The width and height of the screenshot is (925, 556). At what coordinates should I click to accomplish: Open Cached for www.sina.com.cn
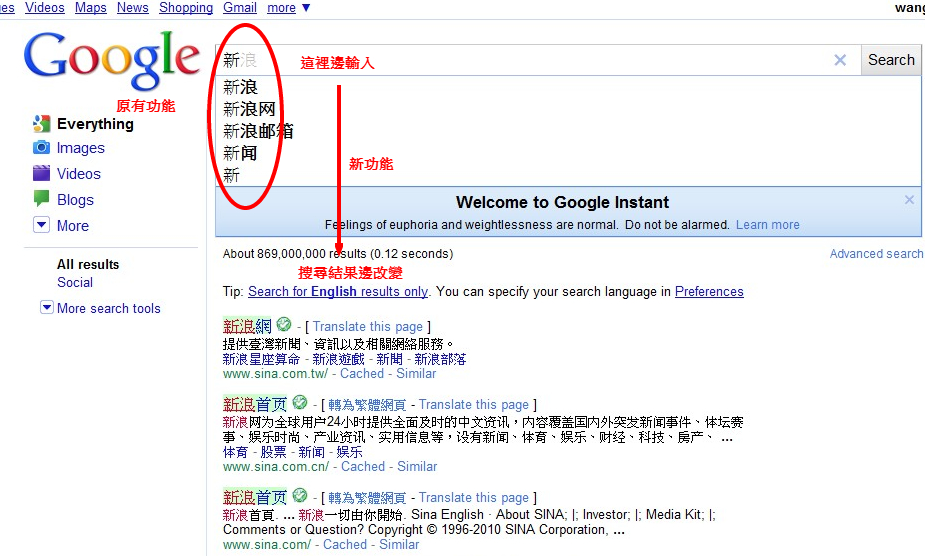(363, 466)
